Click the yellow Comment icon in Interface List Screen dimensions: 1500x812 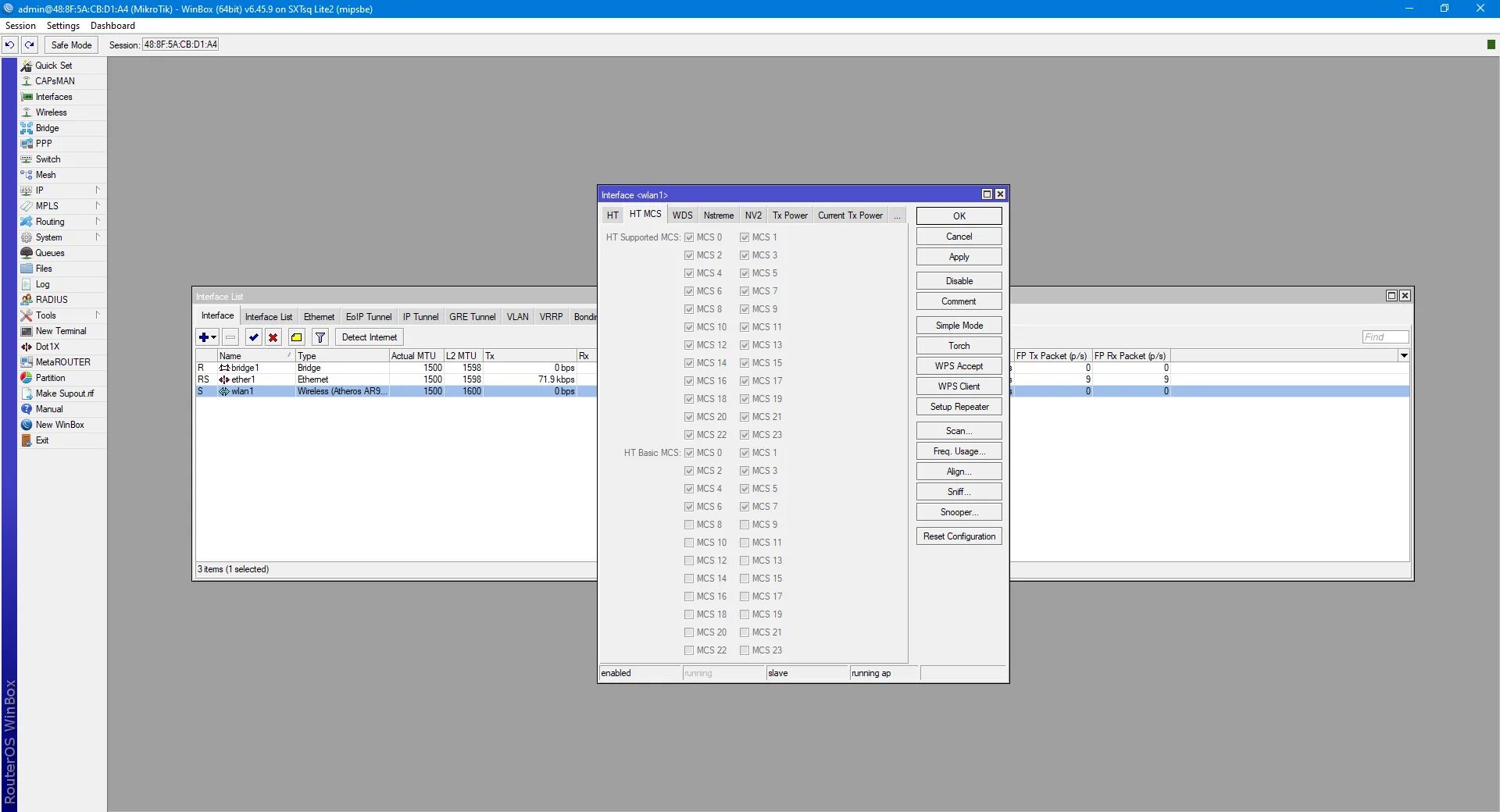297,337
